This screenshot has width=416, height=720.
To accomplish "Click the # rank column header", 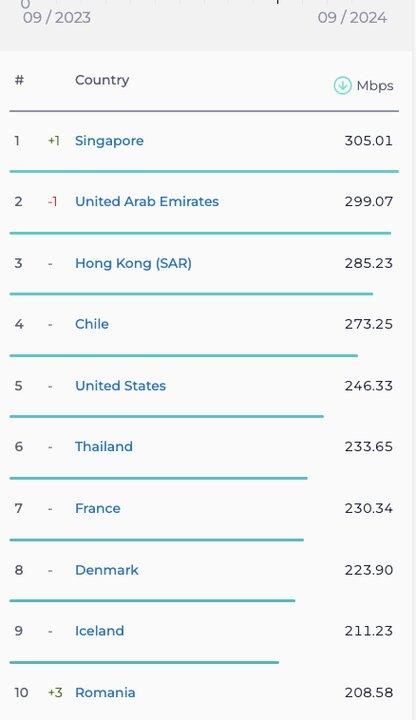I will [x=19, y=80].
